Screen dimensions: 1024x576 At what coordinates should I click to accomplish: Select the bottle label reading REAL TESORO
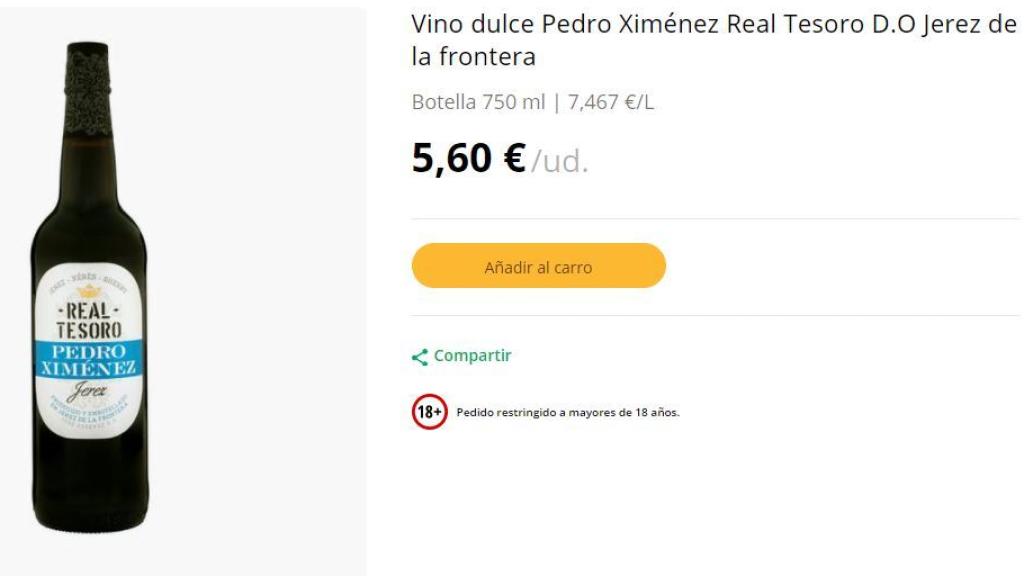(x=92, y=317)
